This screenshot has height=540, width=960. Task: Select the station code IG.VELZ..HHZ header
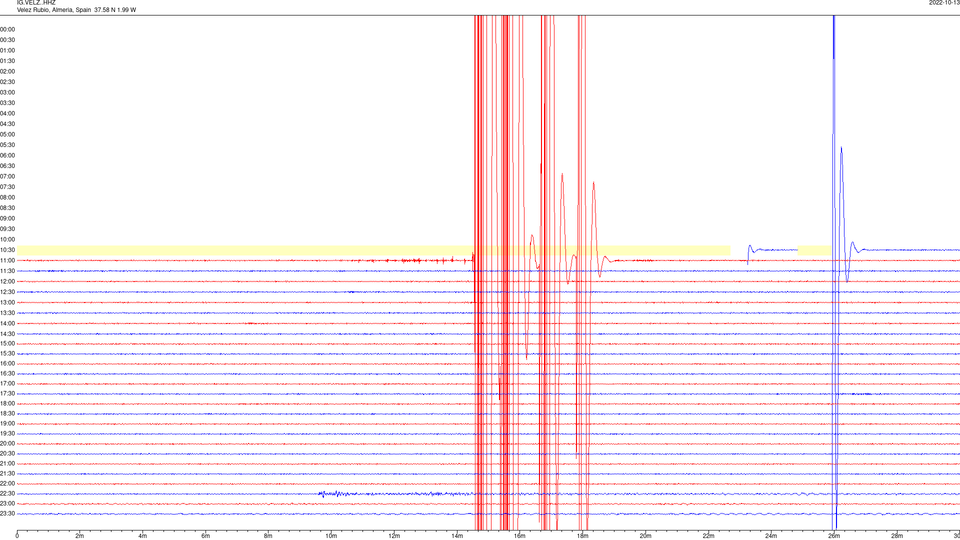click(x=36, y=2)
